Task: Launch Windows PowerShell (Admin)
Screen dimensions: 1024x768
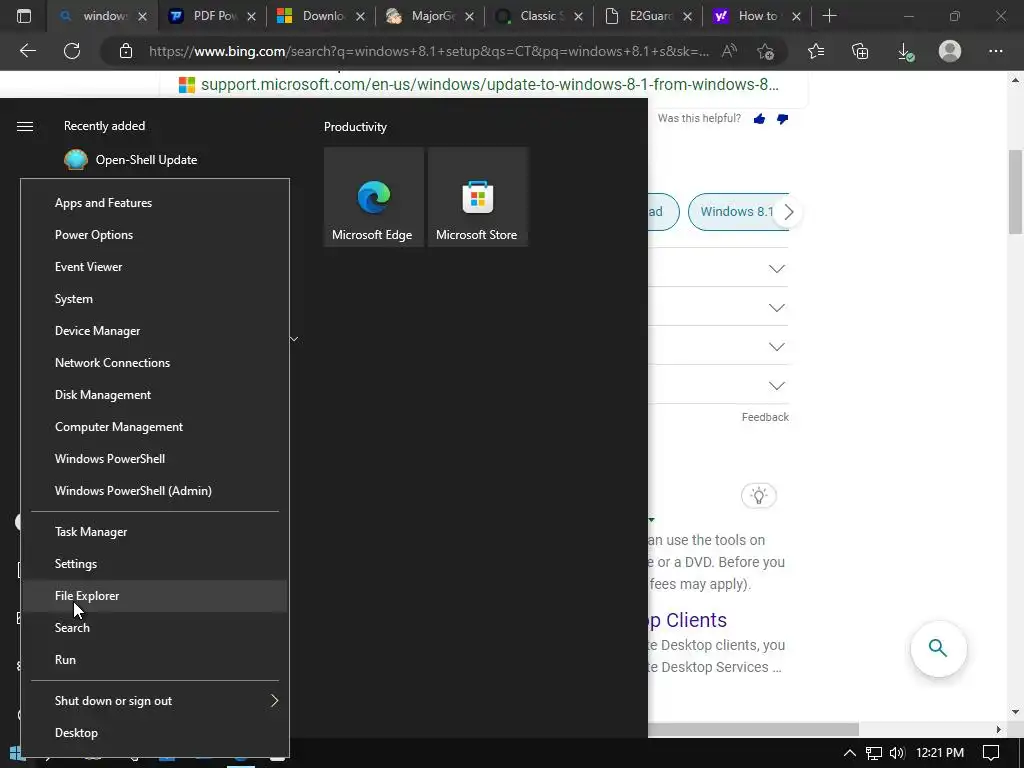Action: pyautogui.click(x=155, y=491)
